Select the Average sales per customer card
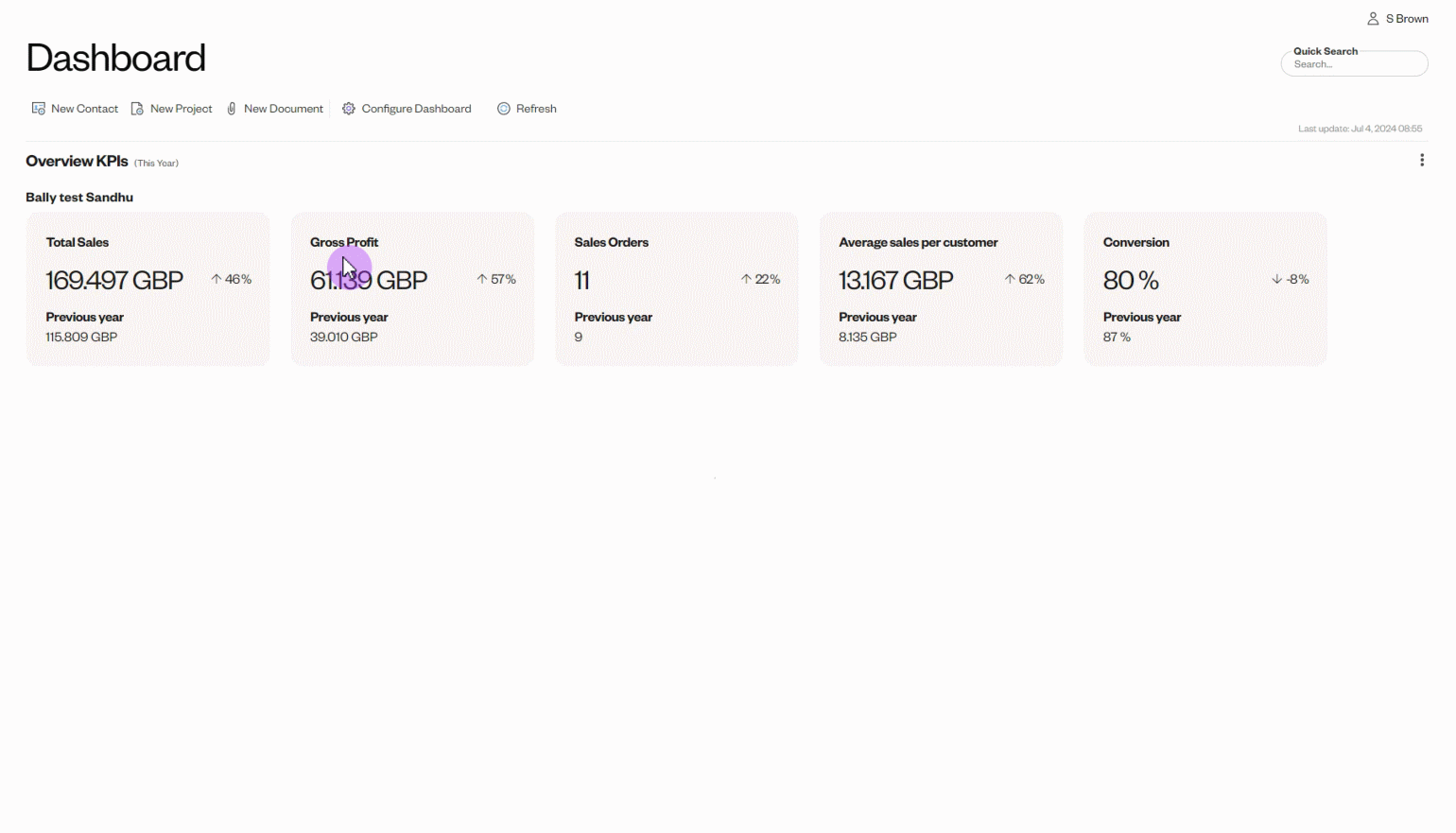 tap(941, 288)
